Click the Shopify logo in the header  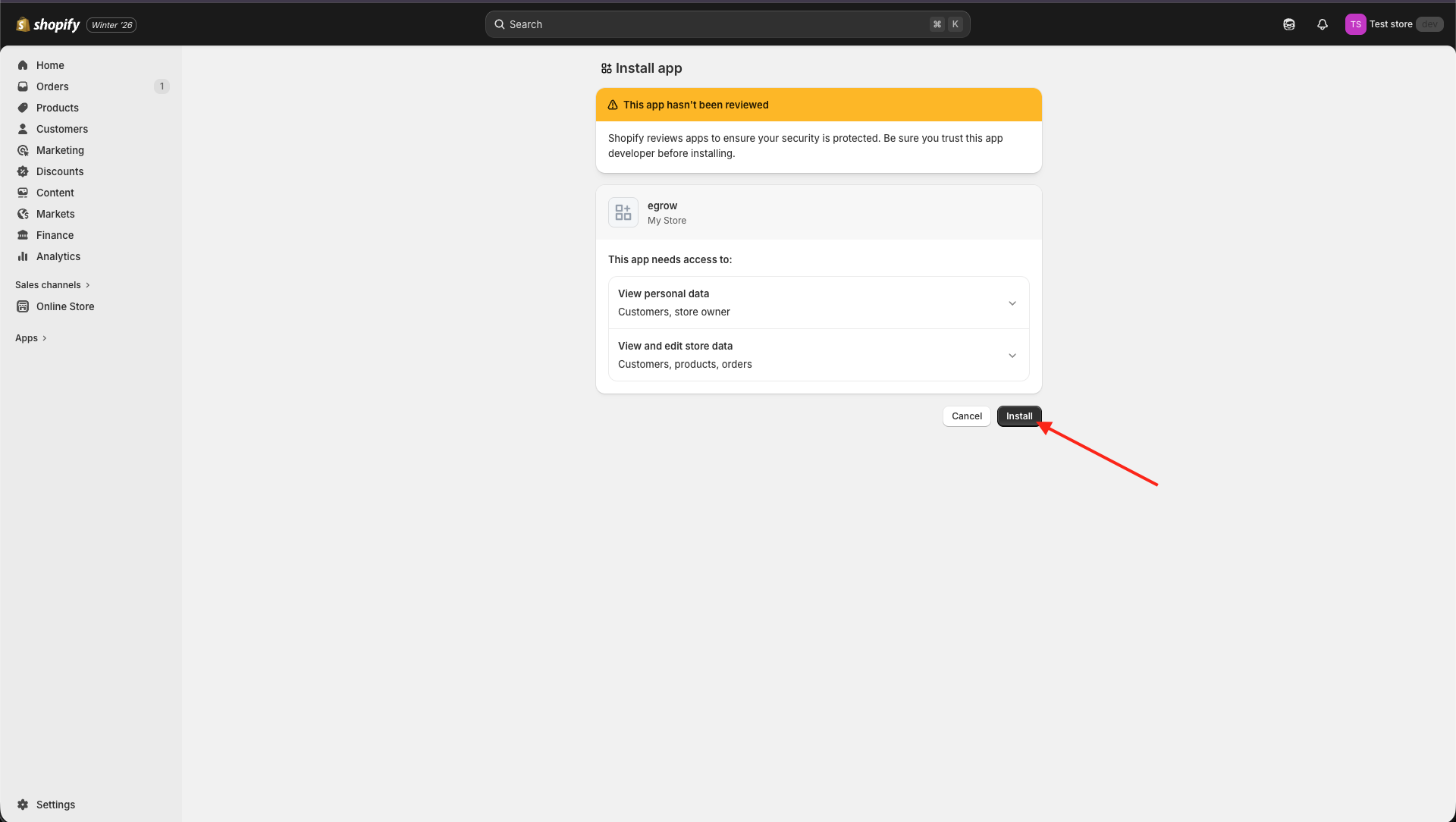point(48,24)
